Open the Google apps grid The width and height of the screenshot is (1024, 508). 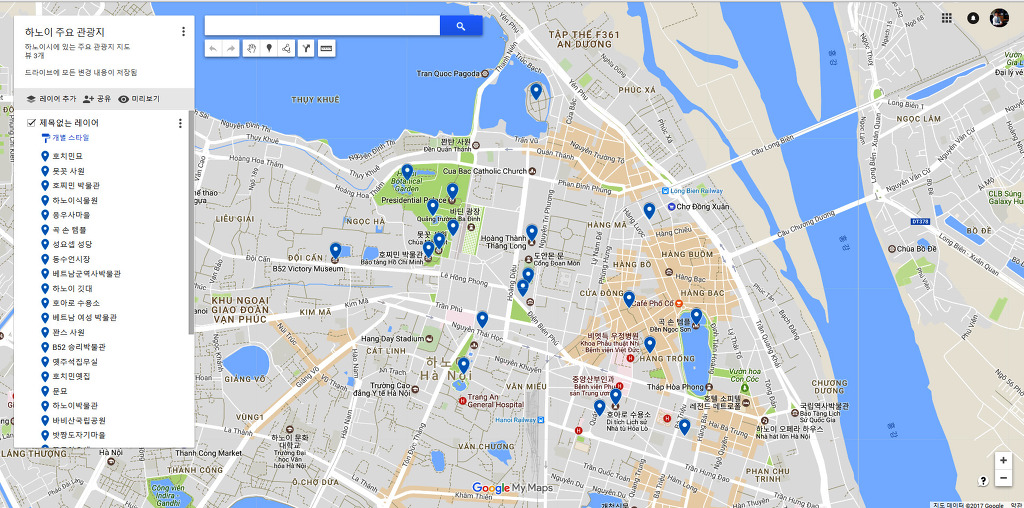946,18
